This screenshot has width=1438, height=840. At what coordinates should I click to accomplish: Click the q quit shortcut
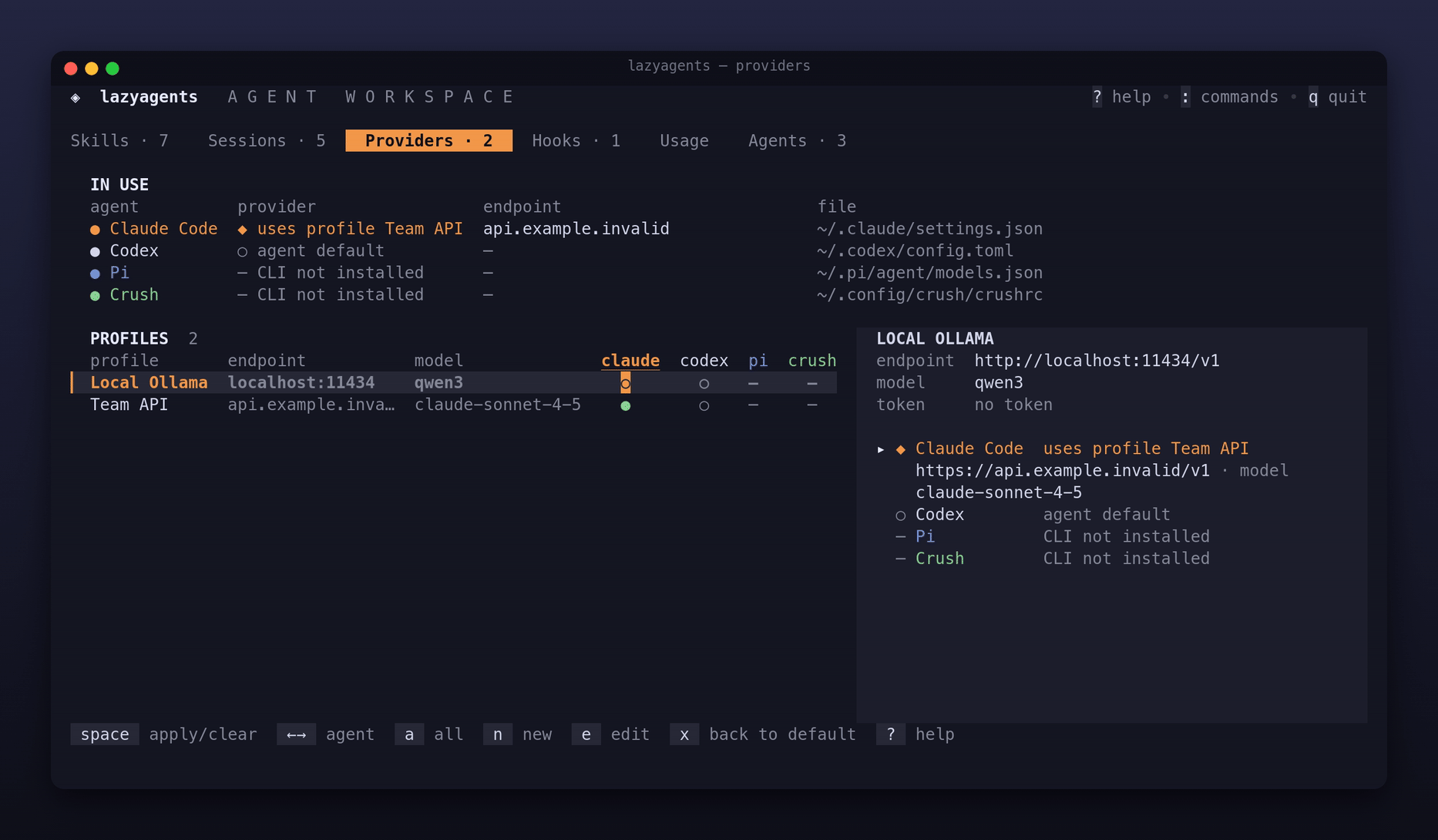[1337, 97]
